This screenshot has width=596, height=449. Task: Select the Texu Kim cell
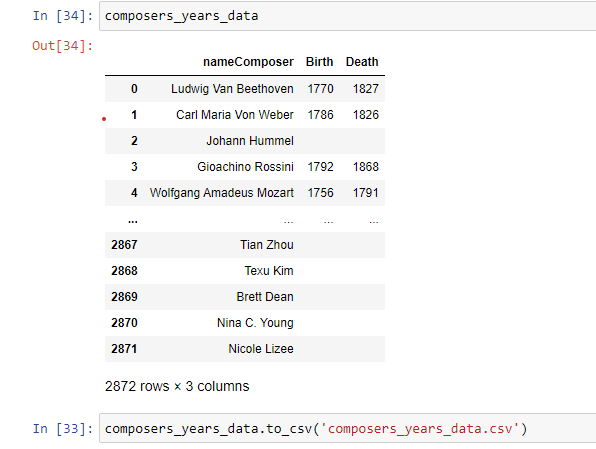pos(269,271)
